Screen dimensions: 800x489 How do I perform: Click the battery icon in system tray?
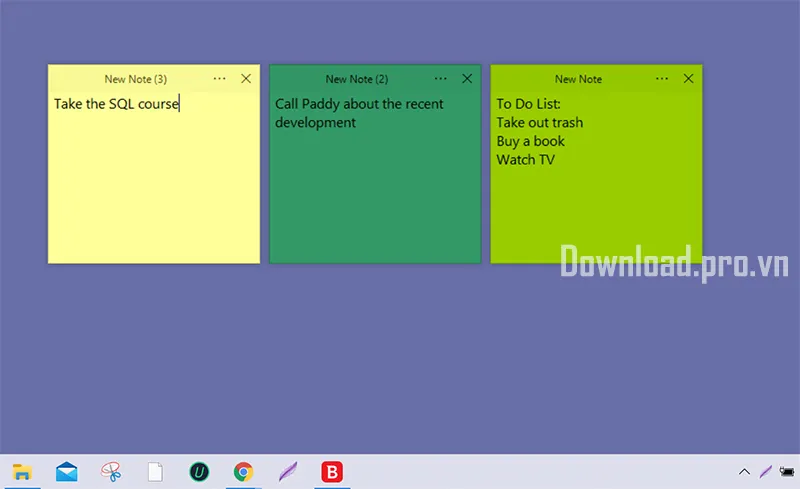tap(787, 472)
